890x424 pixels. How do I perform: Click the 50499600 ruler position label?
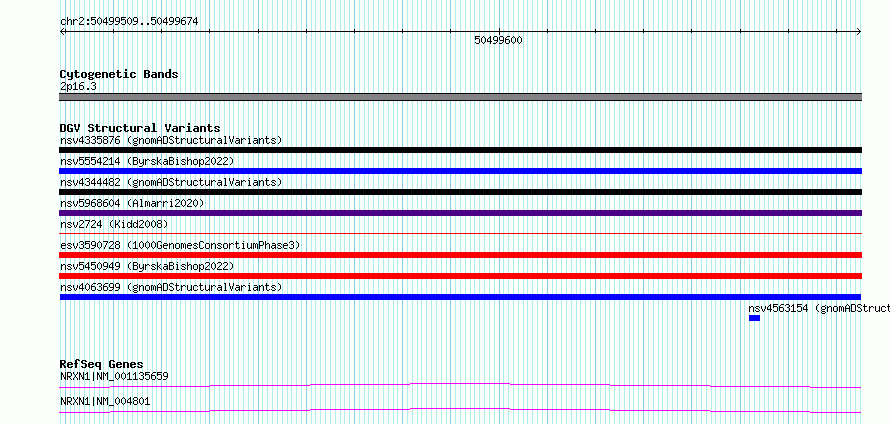pos(498,40)
